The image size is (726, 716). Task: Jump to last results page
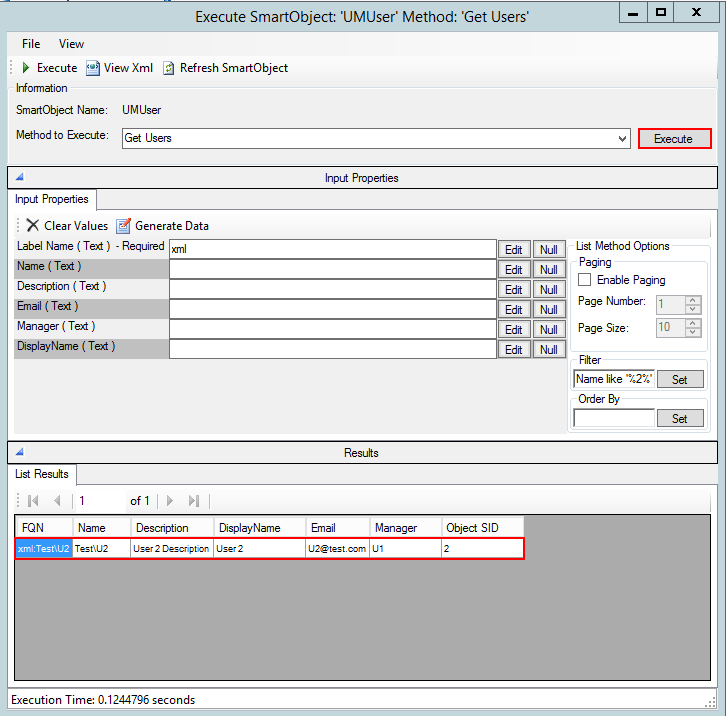(194, 500)
